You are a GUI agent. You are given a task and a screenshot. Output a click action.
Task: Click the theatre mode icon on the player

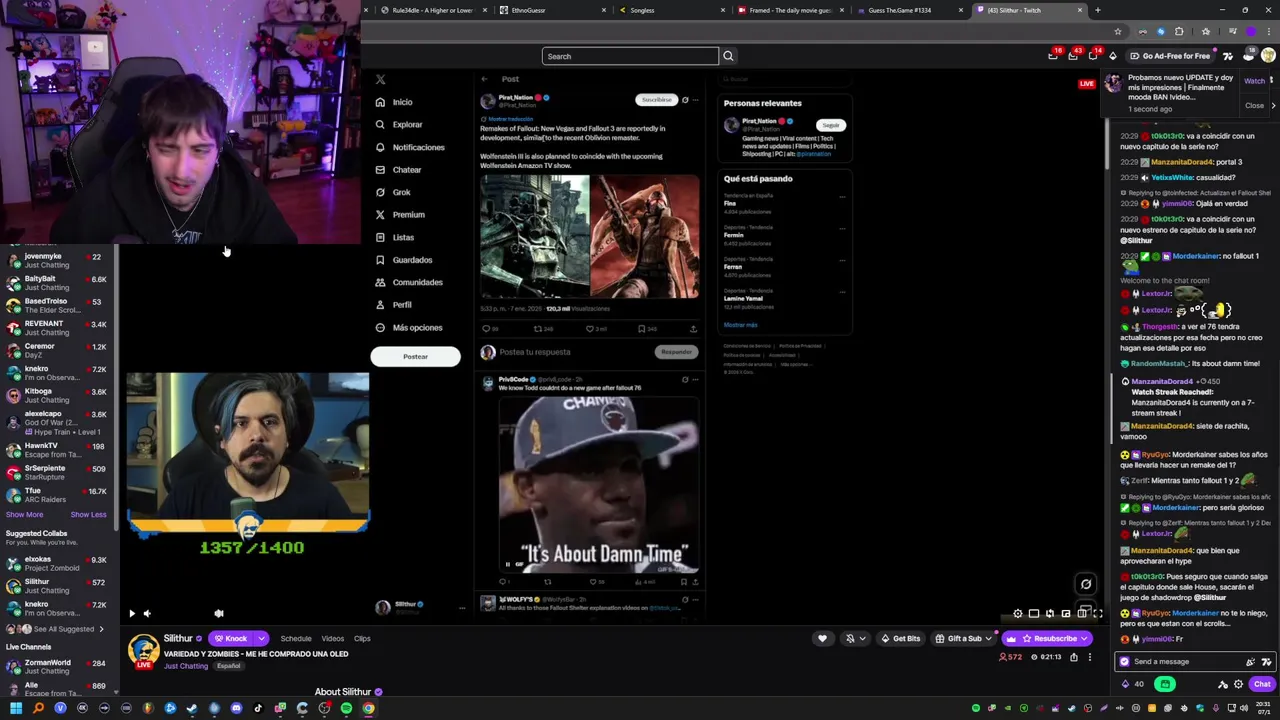click(1083, 614)
